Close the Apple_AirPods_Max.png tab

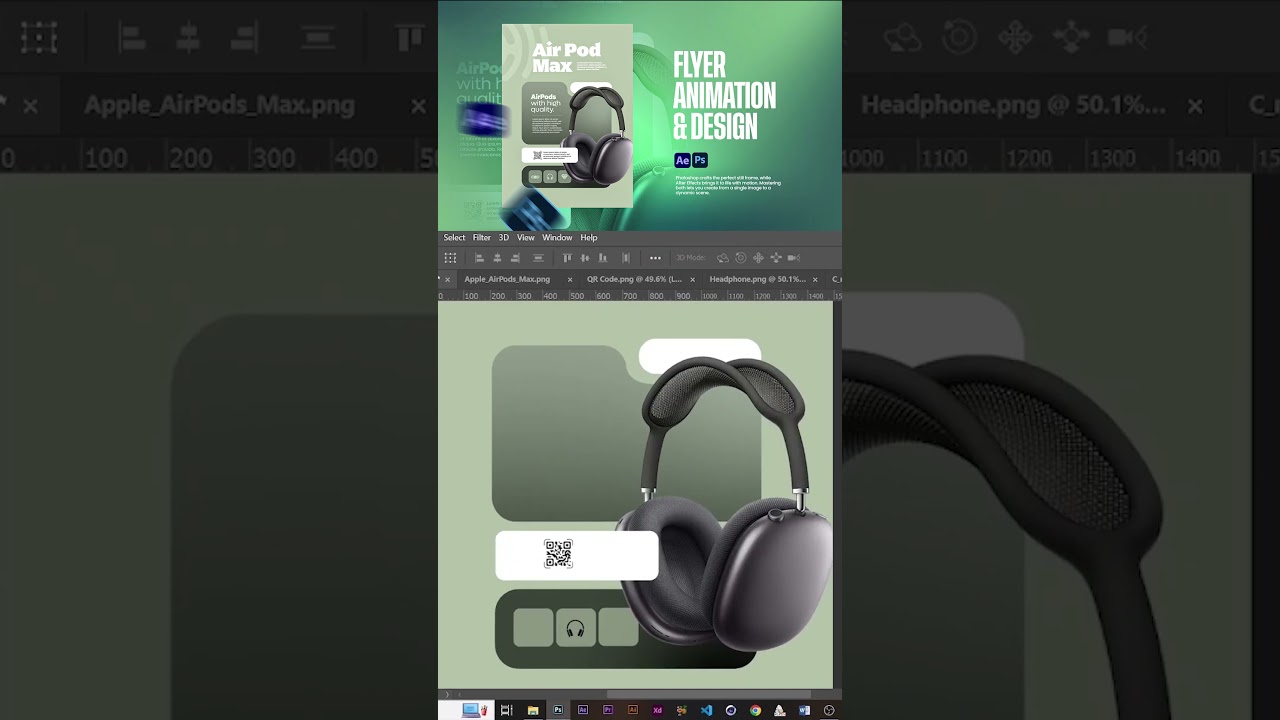(x=570, y=280)
